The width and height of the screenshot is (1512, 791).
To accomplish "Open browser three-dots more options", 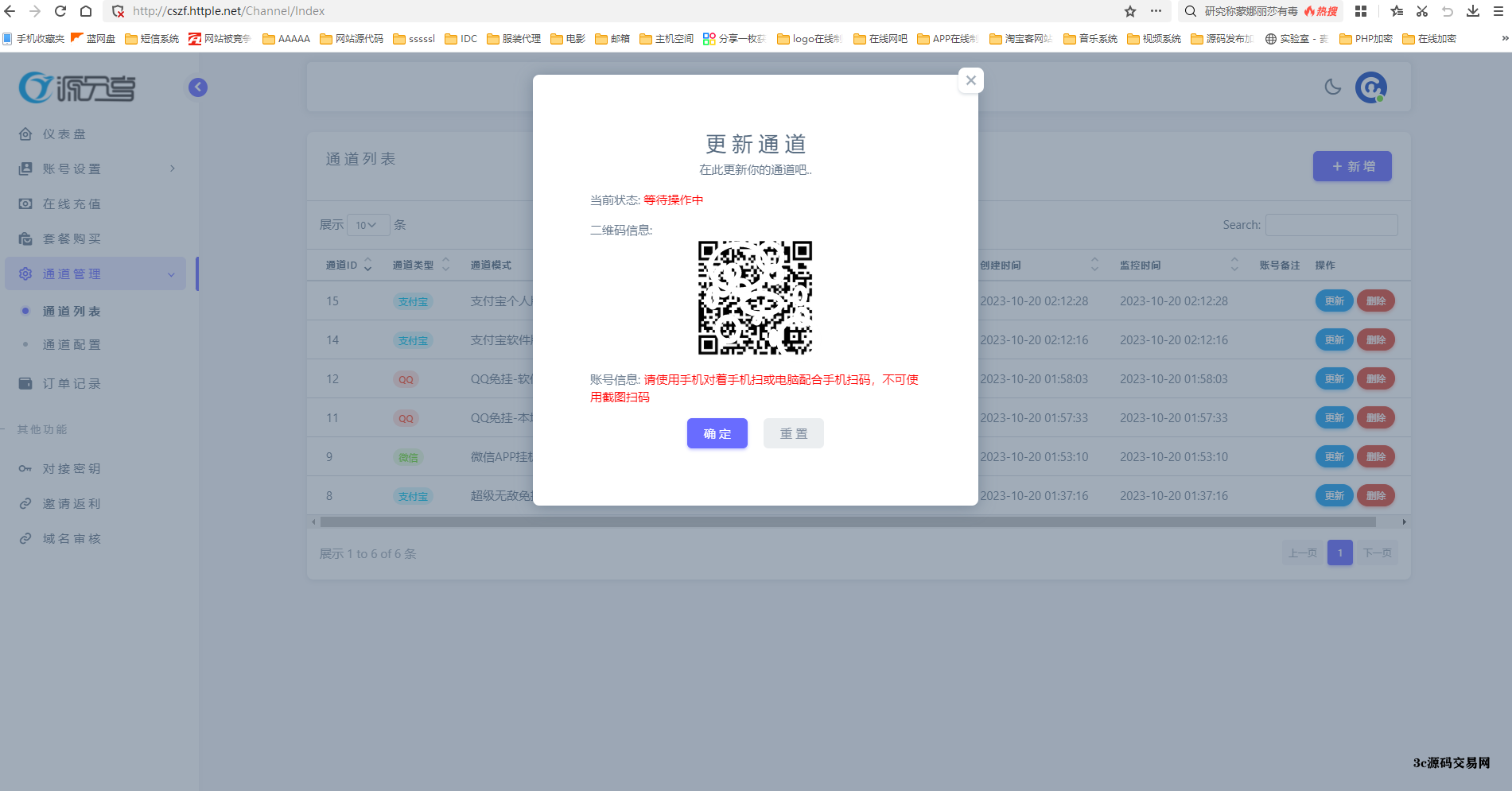I will pos(1156,11).
